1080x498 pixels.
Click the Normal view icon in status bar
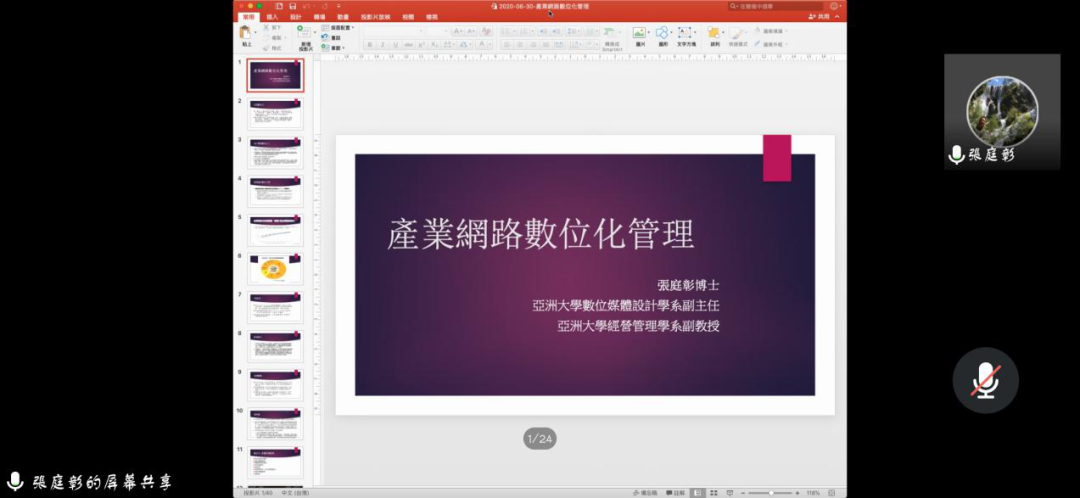point(698,492)
